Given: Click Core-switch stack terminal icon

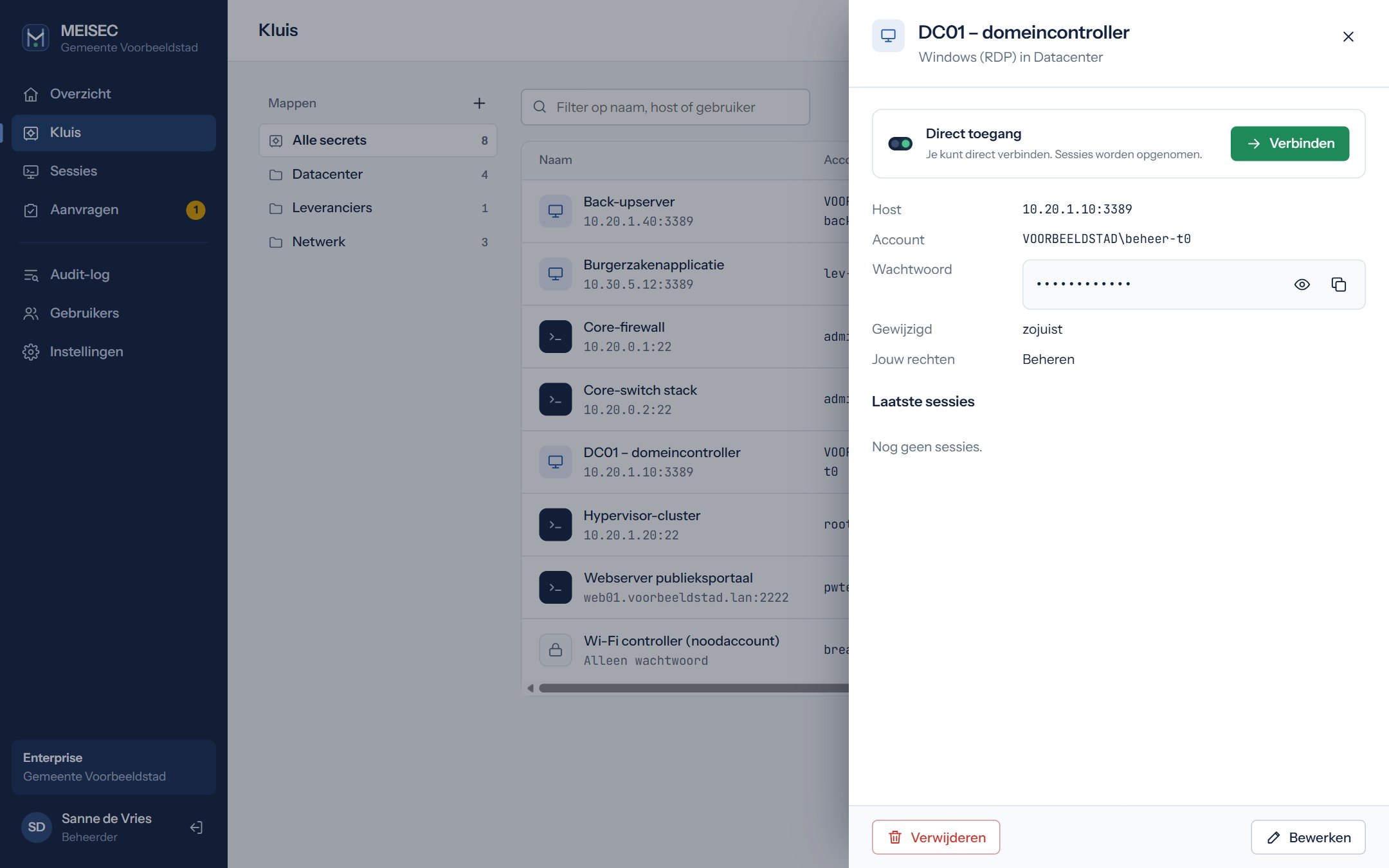Looking at the screenshot, I should [556, 399].
